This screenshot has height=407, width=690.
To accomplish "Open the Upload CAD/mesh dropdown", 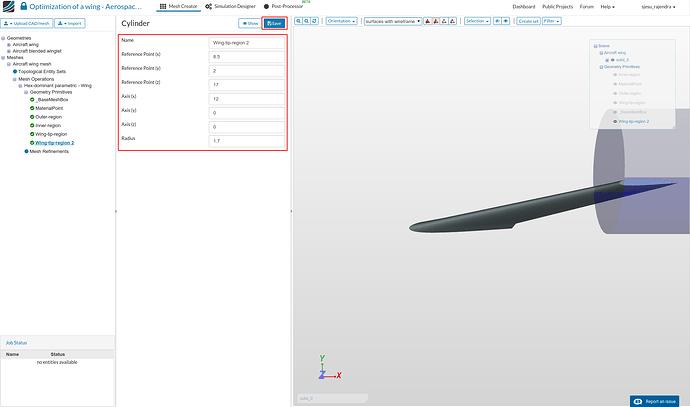I will point(26,23).
